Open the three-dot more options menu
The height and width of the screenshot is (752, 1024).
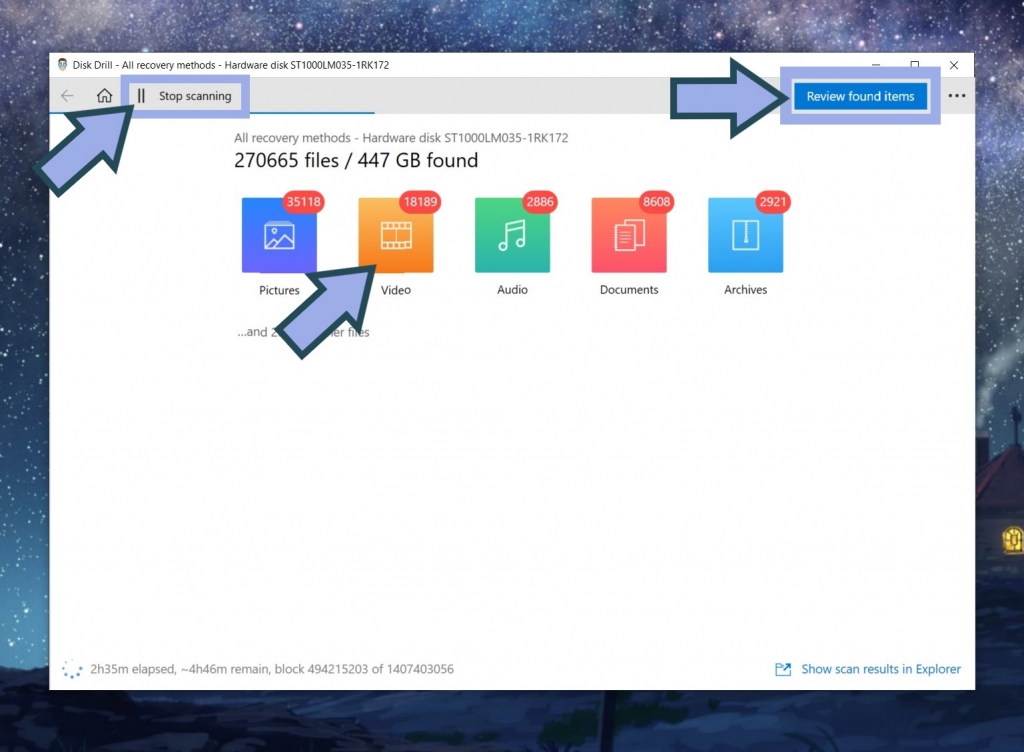957,96
